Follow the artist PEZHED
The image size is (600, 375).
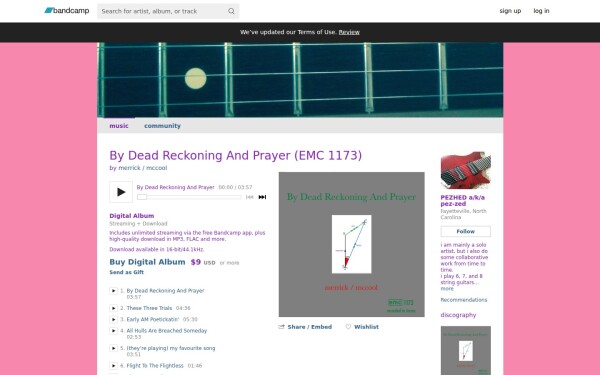coord(465,232)
